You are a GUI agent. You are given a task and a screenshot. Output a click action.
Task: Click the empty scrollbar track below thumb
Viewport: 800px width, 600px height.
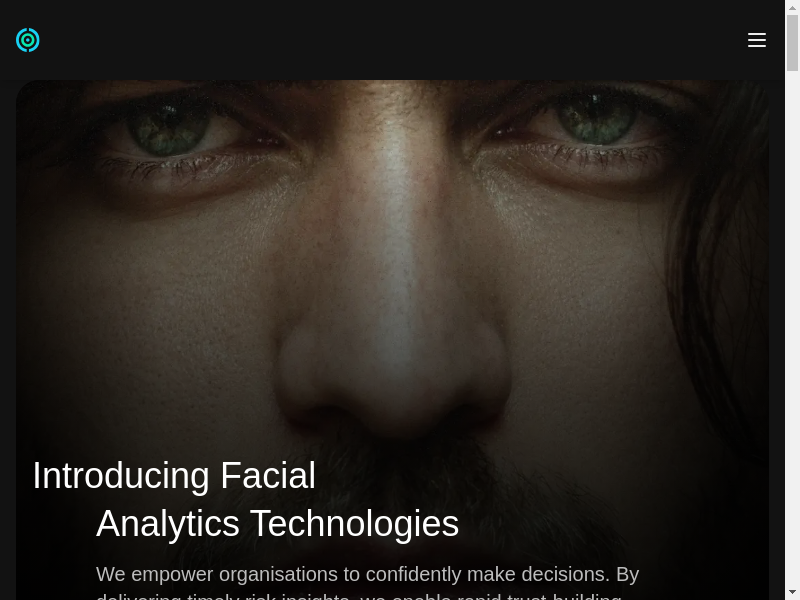[792, 327]
